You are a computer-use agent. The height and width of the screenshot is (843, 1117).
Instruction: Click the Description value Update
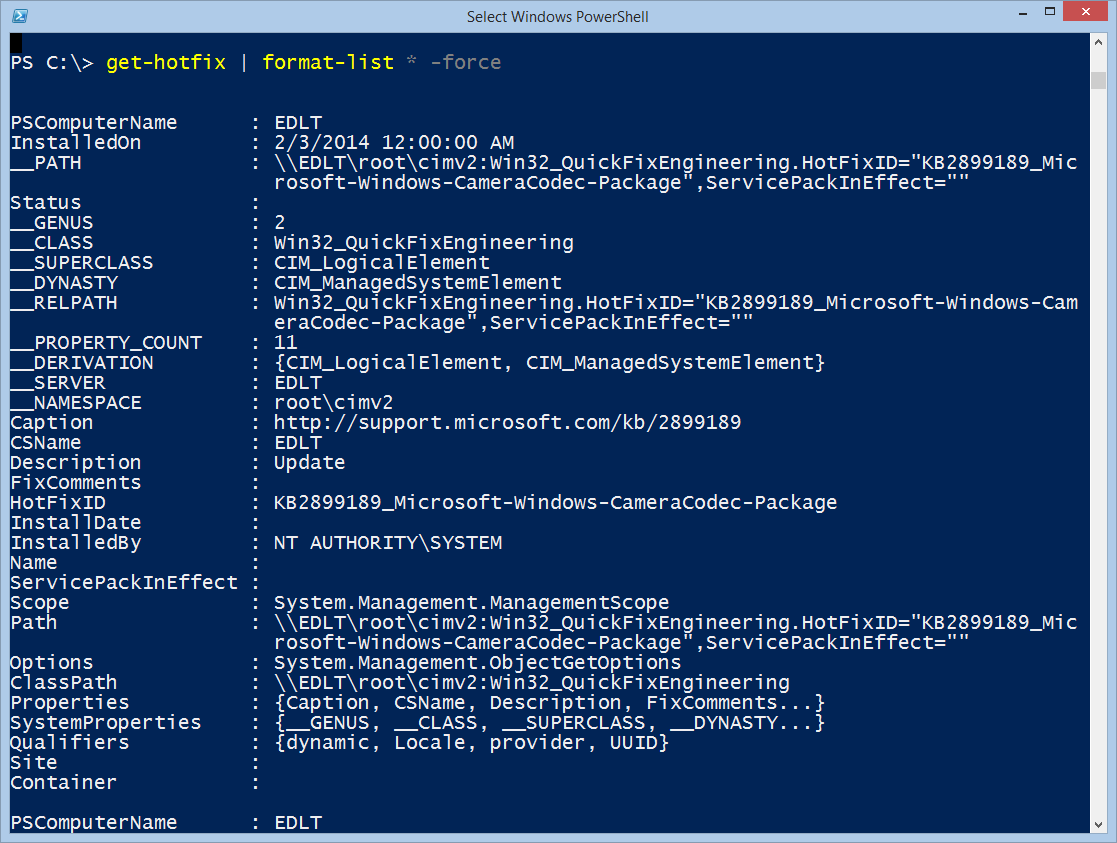click(308, 462)
